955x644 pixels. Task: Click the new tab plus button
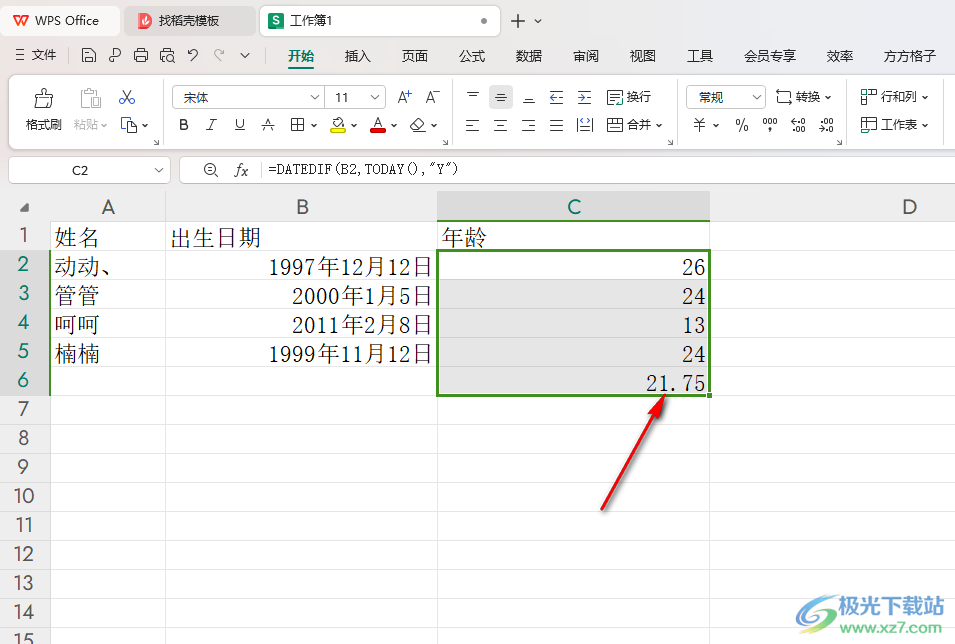point(518,21)
